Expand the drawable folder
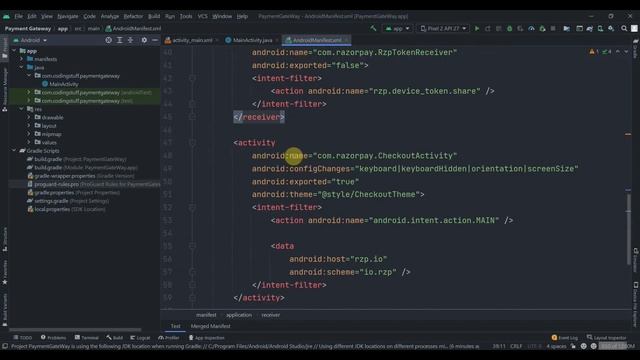This screenshot has width=640, height=360. (29, 118)
